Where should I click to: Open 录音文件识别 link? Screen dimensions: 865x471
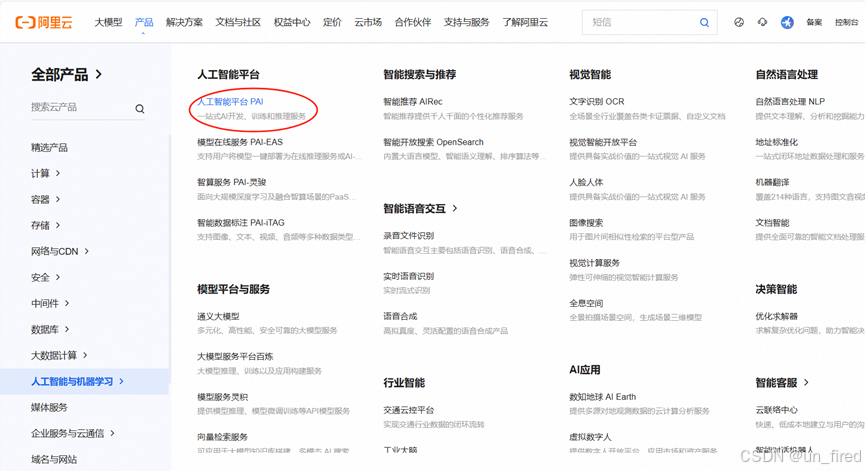[x=409, y=236]
